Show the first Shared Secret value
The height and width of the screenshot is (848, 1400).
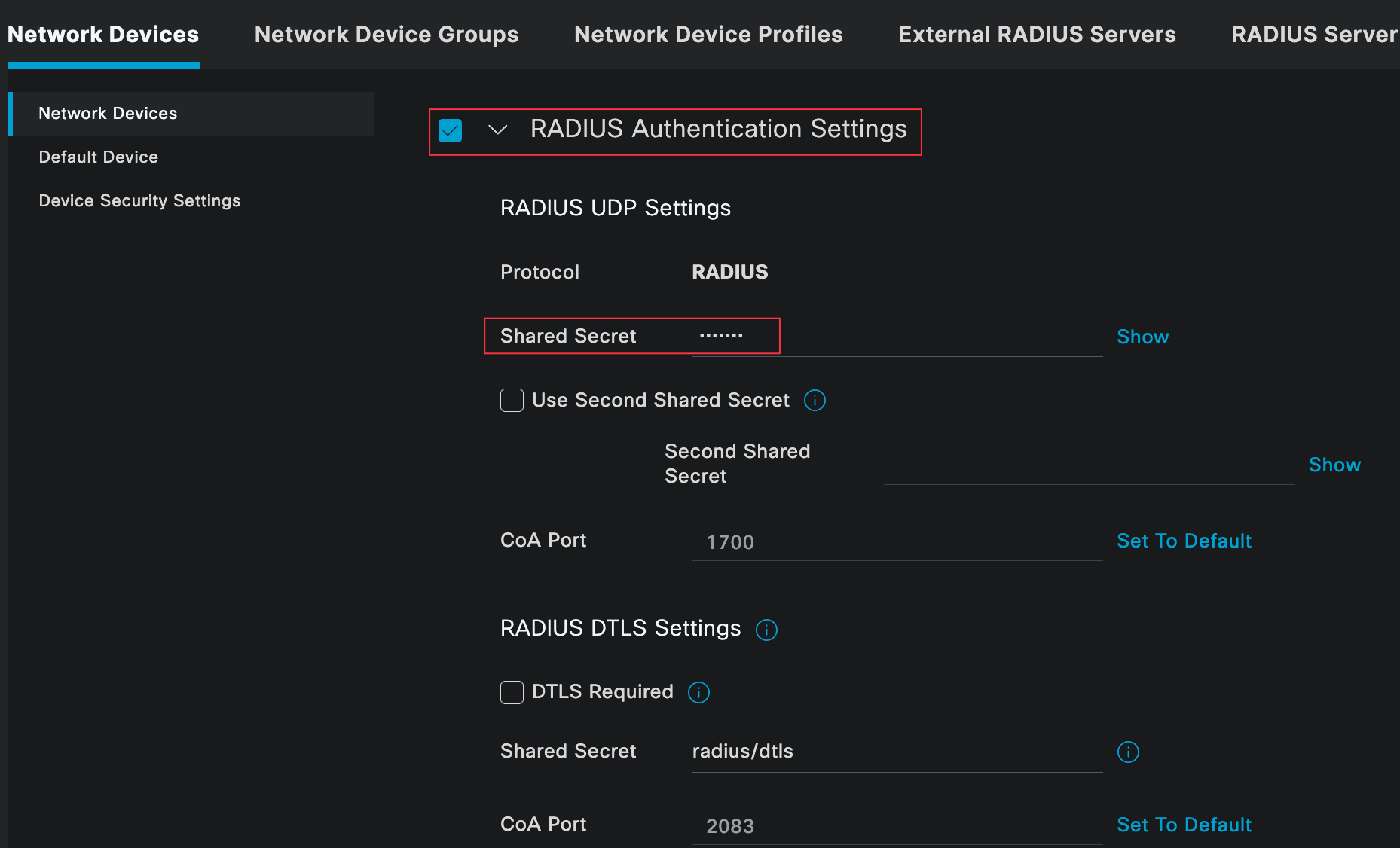[x=1142, y=337]
